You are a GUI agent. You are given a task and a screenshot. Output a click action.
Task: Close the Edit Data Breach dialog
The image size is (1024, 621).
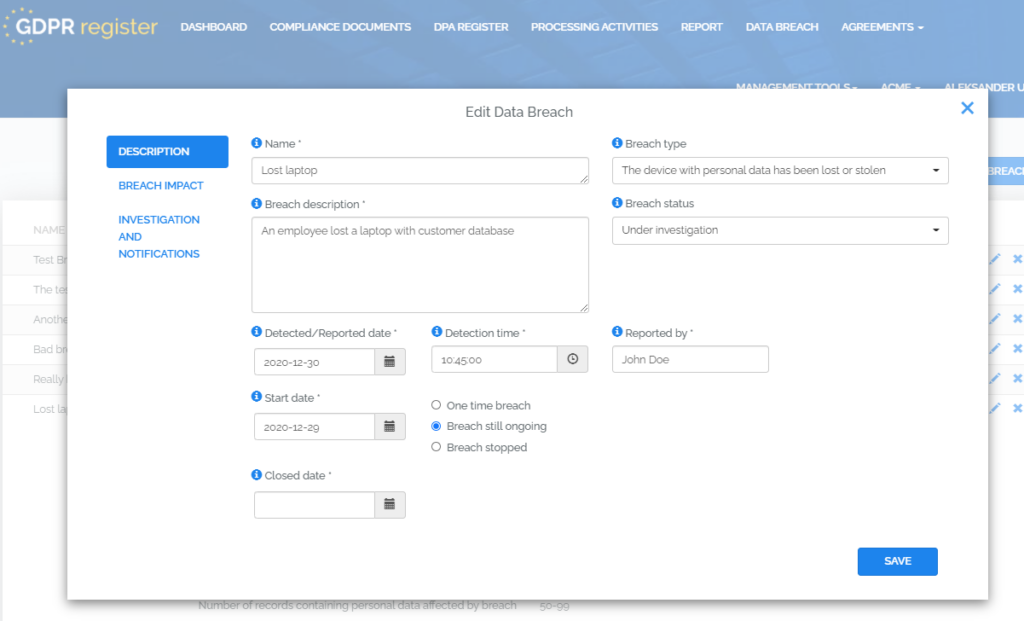[x=967, y=108]
